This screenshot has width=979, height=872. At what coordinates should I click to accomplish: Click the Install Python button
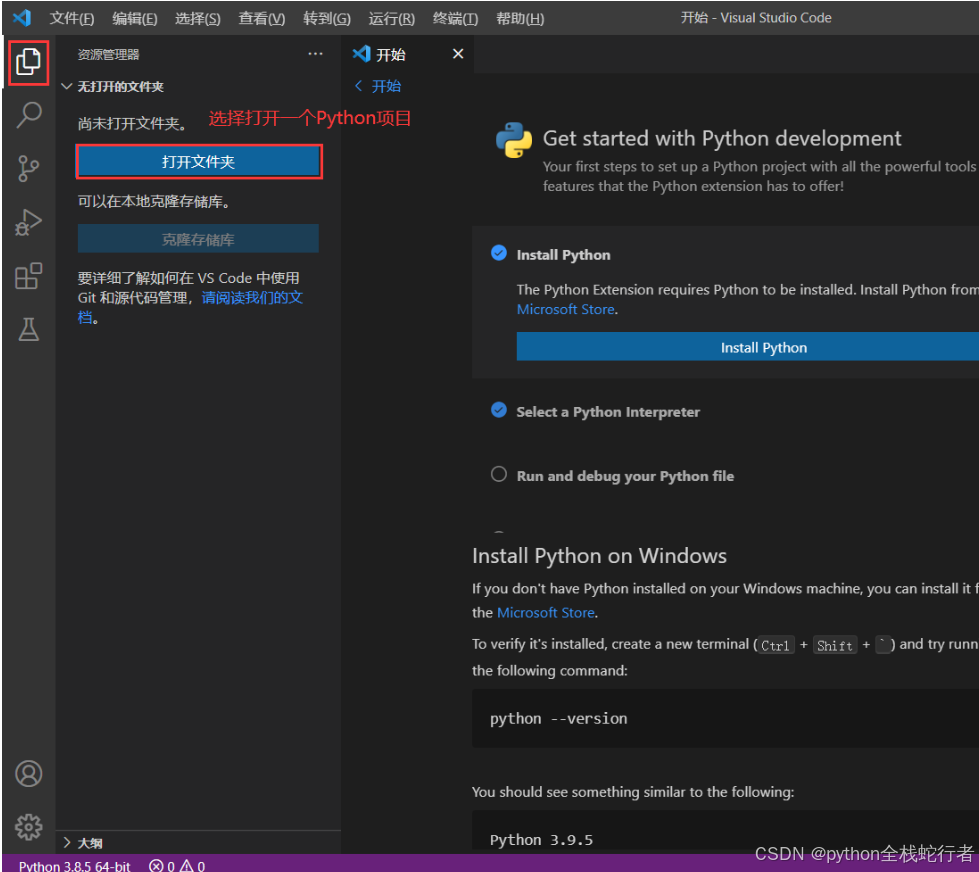747,347
